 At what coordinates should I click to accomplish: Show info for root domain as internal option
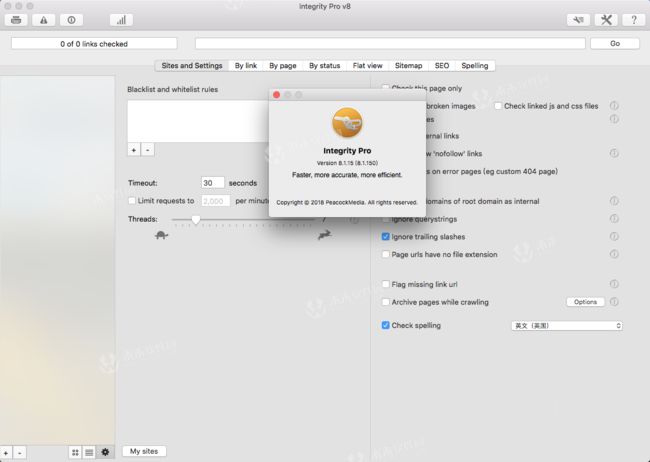point(614,201)
